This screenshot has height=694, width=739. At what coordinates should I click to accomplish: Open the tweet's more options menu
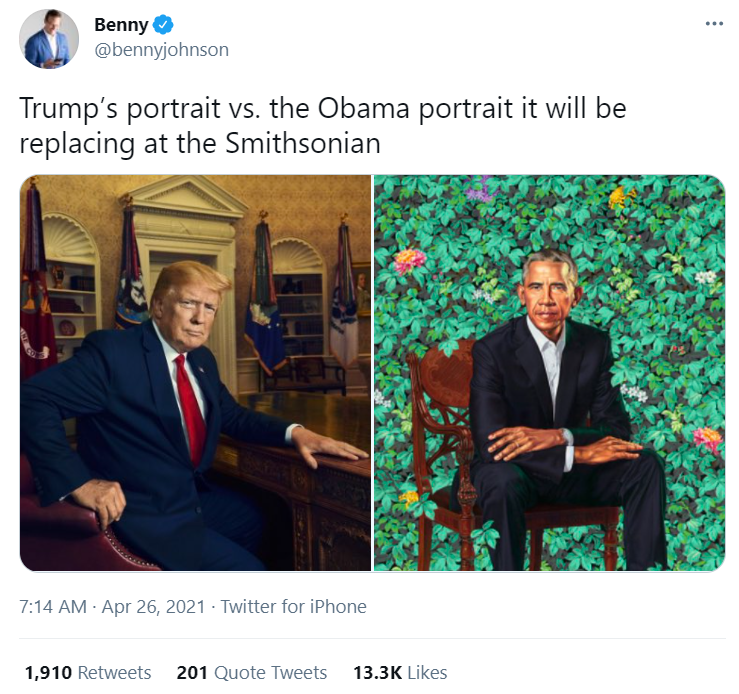714,24
